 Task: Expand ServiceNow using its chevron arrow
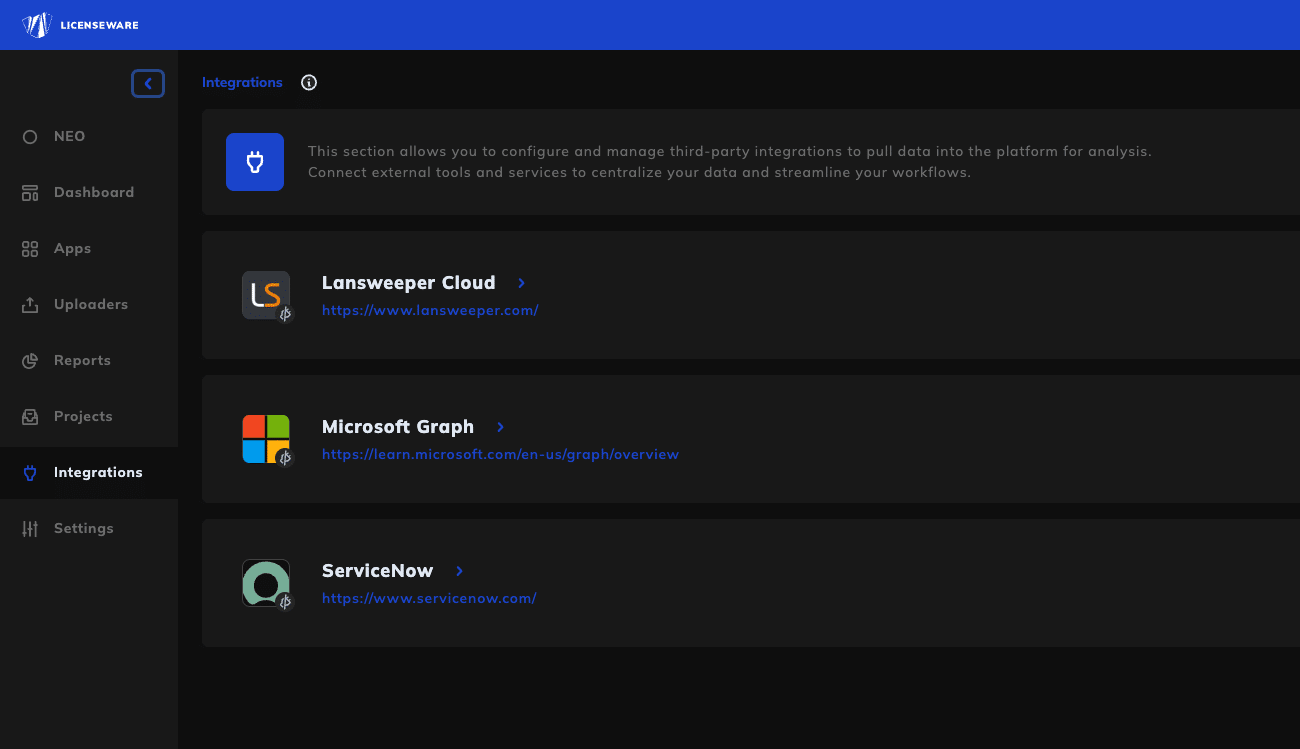click(460, 571)
